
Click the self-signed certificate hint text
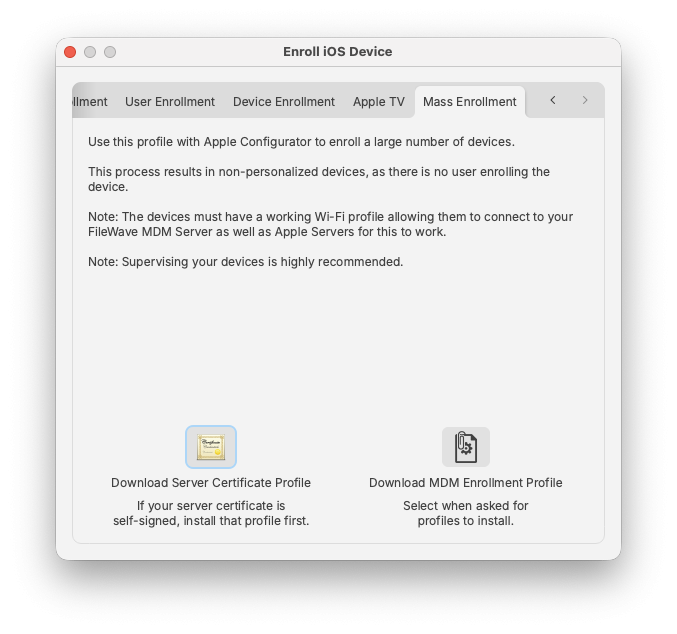[x=211, y=513]
